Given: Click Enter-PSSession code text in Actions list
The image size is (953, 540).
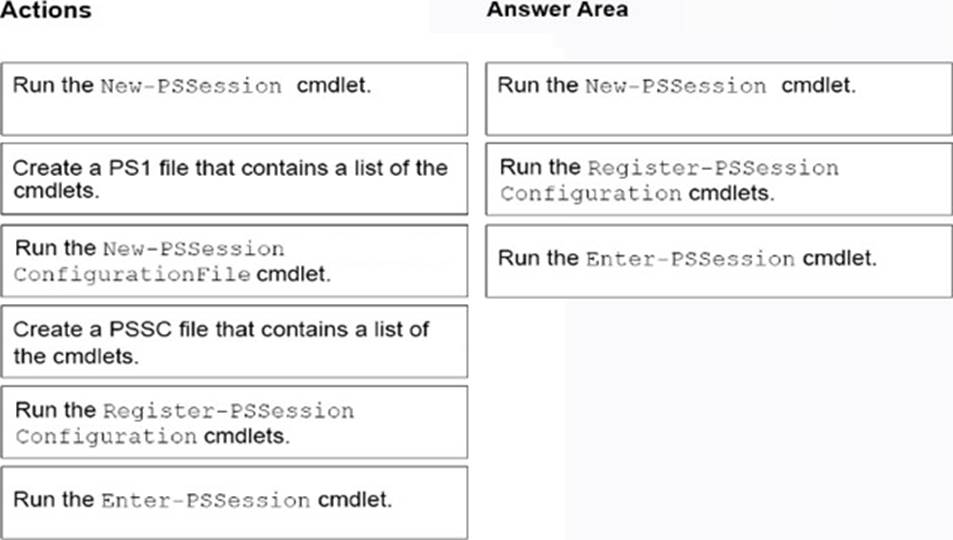Looking at the screenshot, I should click(205, 500).
